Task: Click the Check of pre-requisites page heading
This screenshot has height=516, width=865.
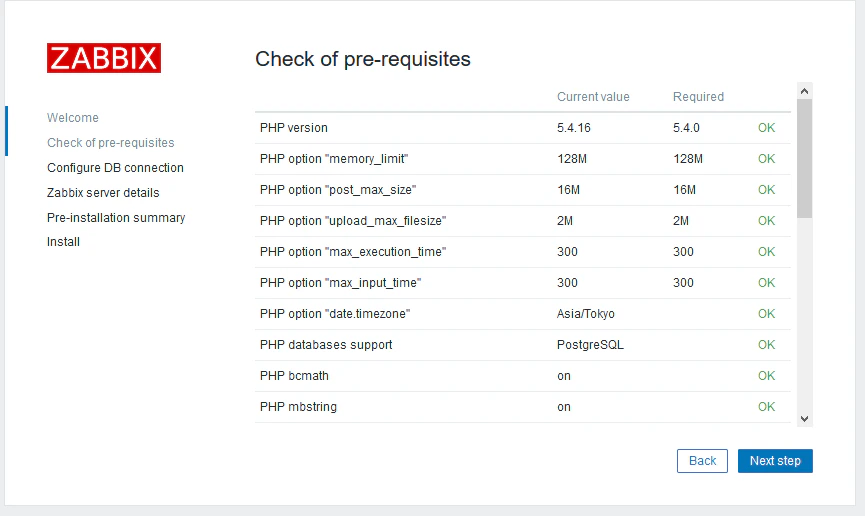Action: (x=363, y=59)
